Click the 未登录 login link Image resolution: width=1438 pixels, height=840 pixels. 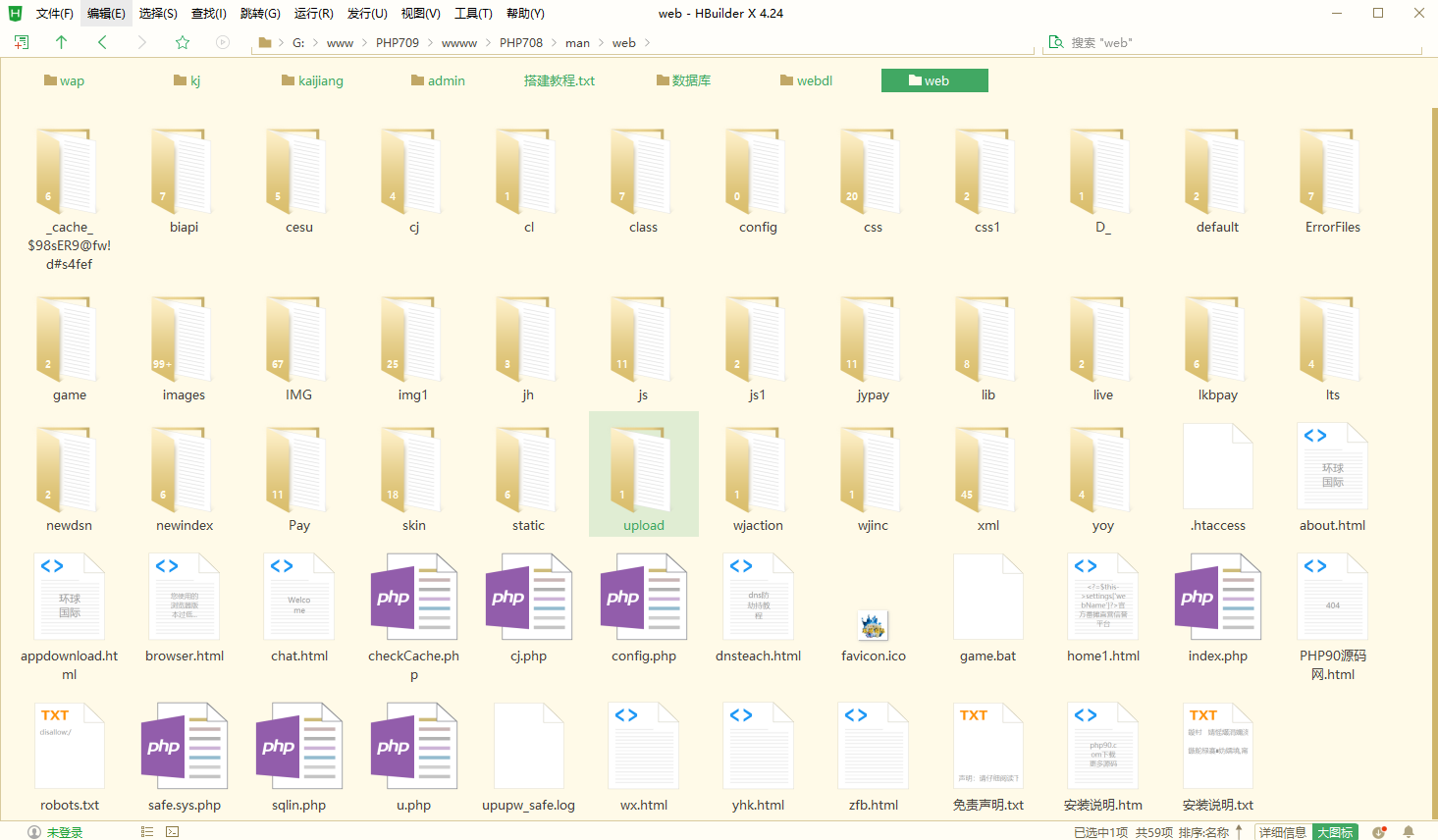tap(65, 832)
